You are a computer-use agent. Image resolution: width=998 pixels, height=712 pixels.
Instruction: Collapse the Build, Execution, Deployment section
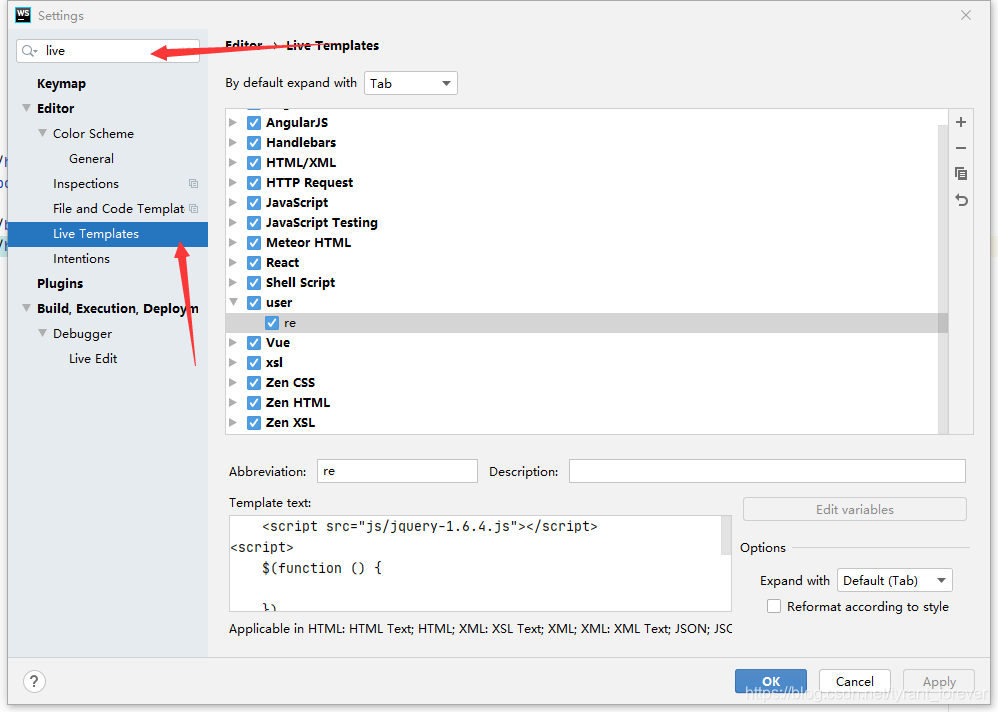tap(26, 308)
